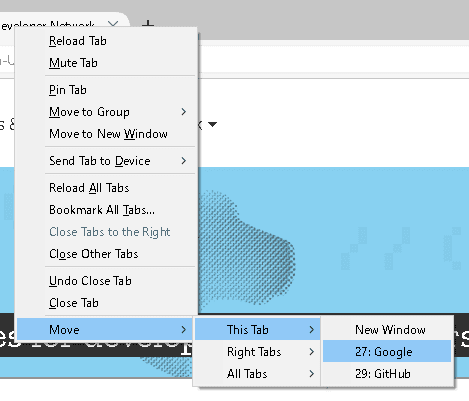The width and height of the screenshot is (469, 401).
Task: Expand Send Tab to Device submenu
Action: point(106,161)
